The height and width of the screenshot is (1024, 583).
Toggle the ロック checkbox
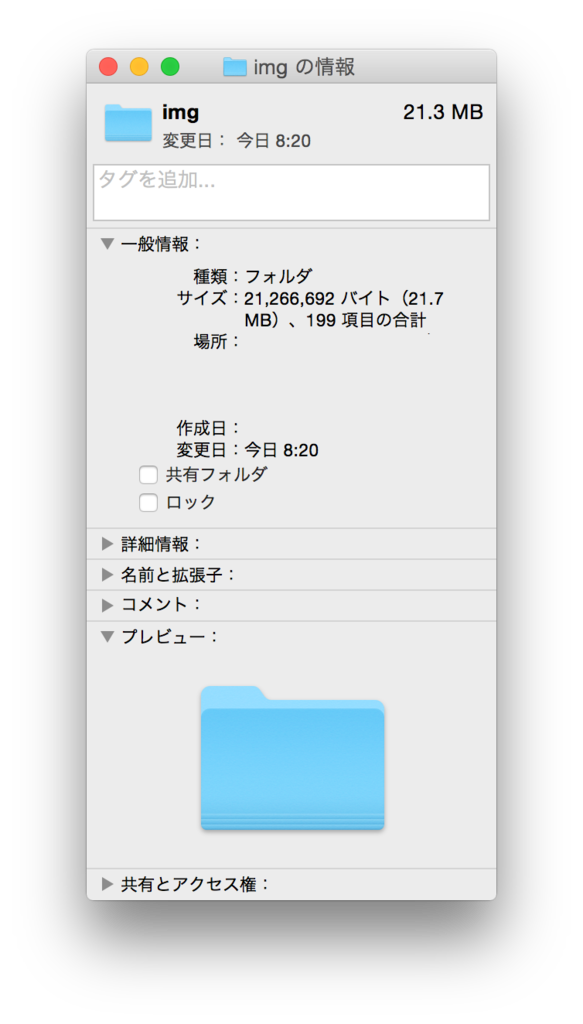[x=148, y=503]
